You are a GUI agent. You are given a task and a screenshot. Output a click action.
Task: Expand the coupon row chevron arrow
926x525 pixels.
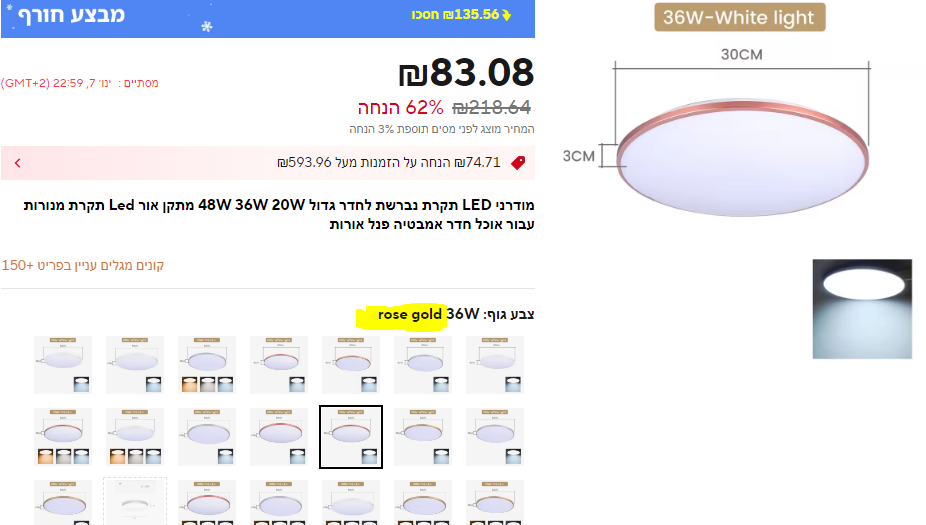click(x=17, y=163)
